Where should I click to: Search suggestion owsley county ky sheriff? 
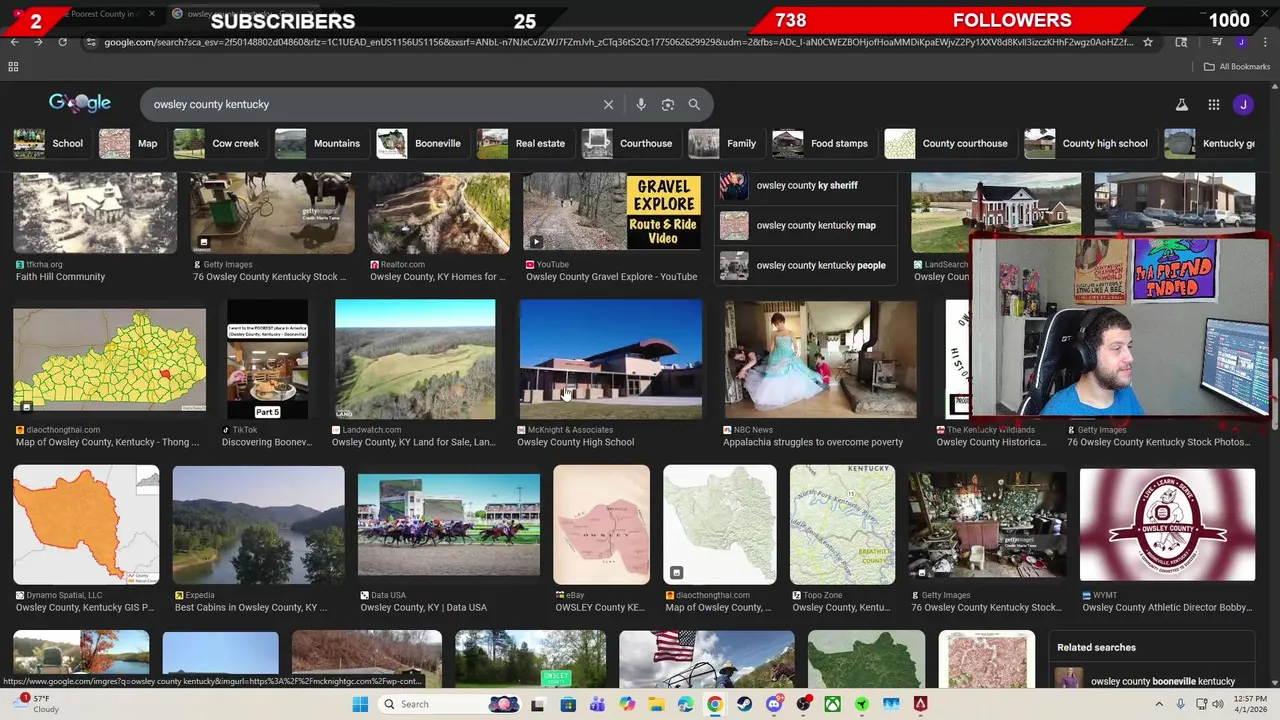tap(805, 185)
